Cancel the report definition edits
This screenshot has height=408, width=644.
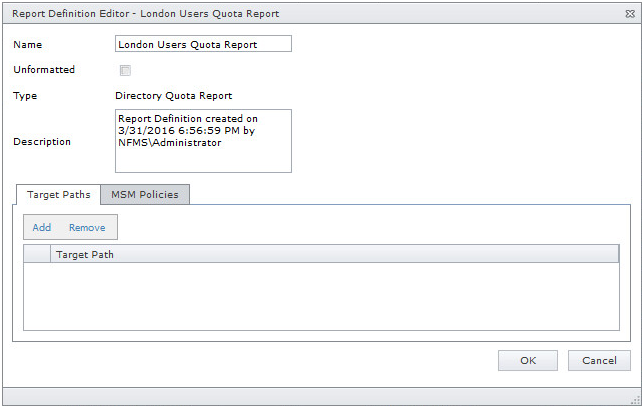click(x=599, y=360)
